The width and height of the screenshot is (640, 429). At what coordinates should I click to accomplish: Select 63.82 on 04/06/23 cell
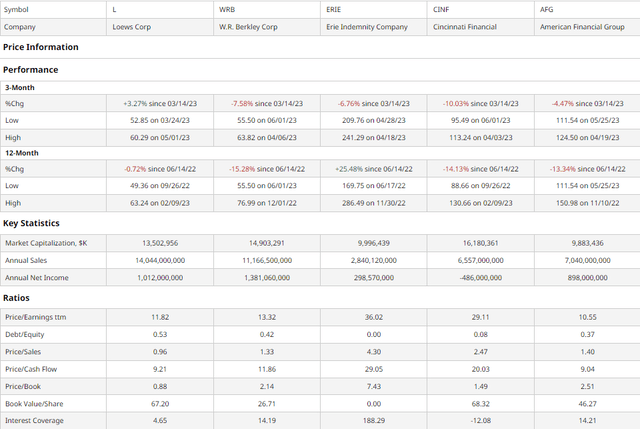tap(267, 138)
